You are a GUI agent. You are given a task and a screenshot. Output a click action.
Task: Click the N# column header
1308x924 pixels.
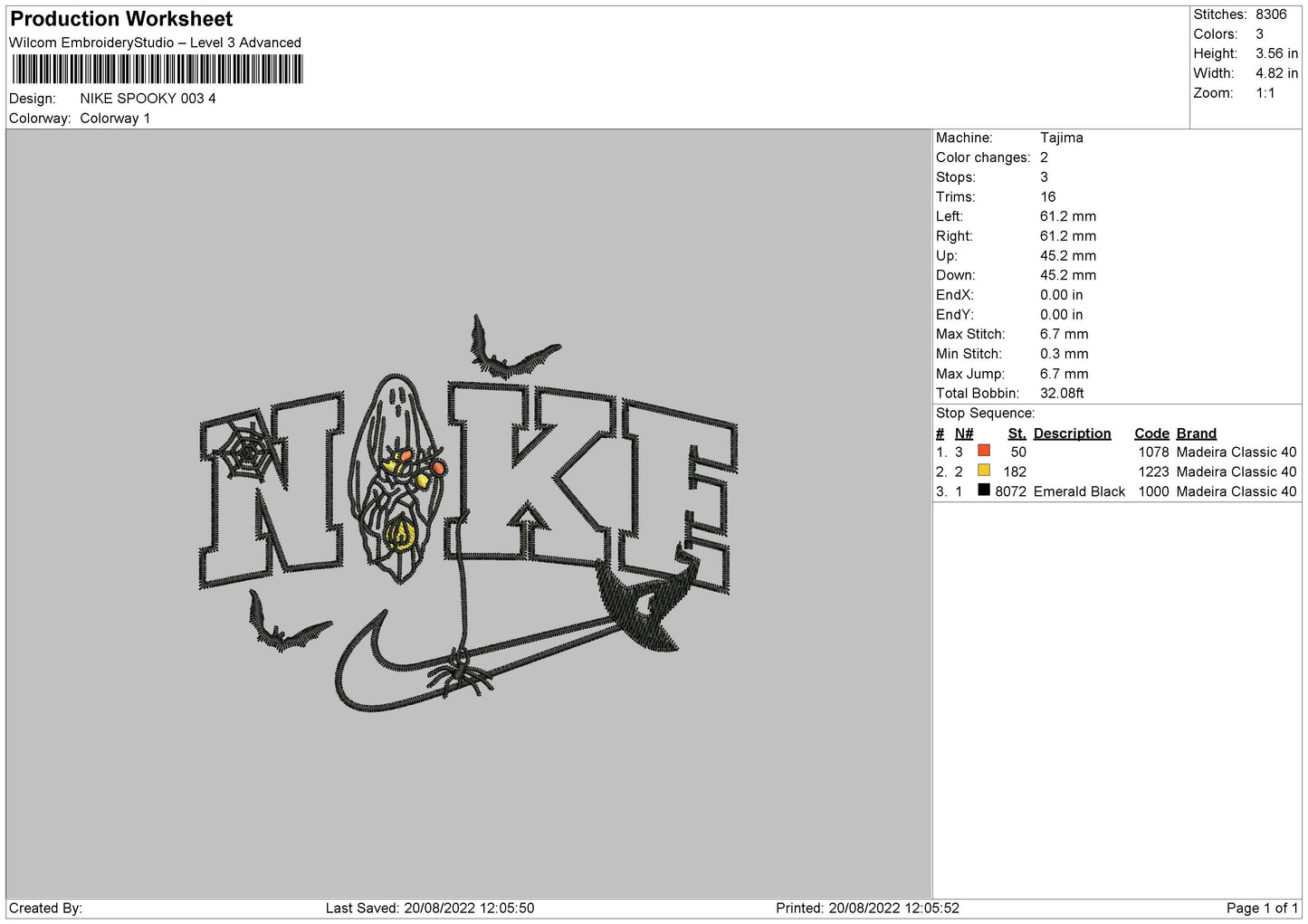coord(964,433)
